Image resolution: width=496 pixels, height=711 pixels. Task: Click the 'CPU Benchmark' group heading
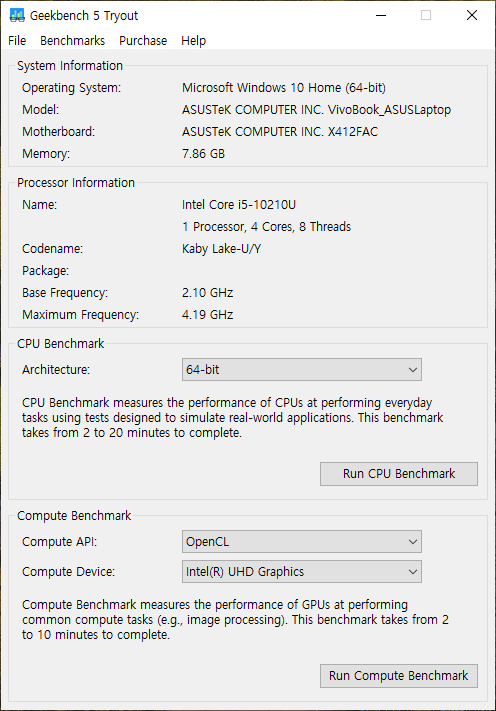(x=61, y=344)
